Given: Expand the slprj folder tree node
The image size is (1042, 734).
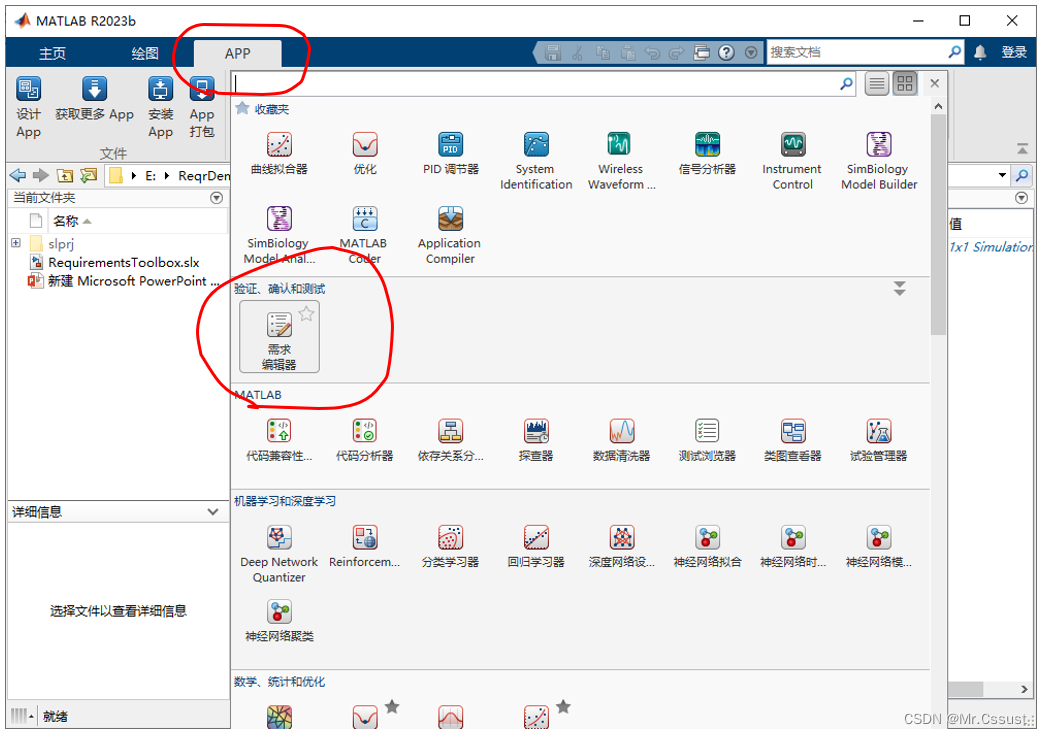Looking at the screenshot, I should [16, 243].
